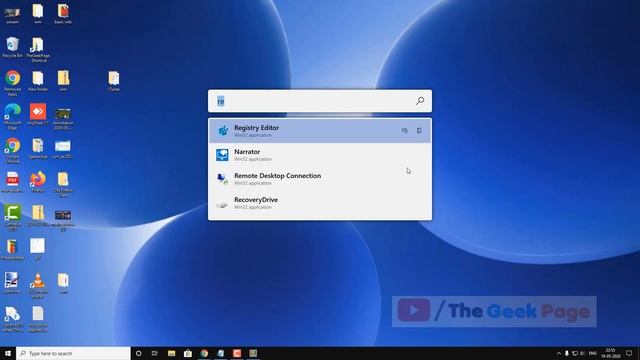Click the Narrator app icon in results
The width and height of the screenshot is (640, 360).
(222, 155)
